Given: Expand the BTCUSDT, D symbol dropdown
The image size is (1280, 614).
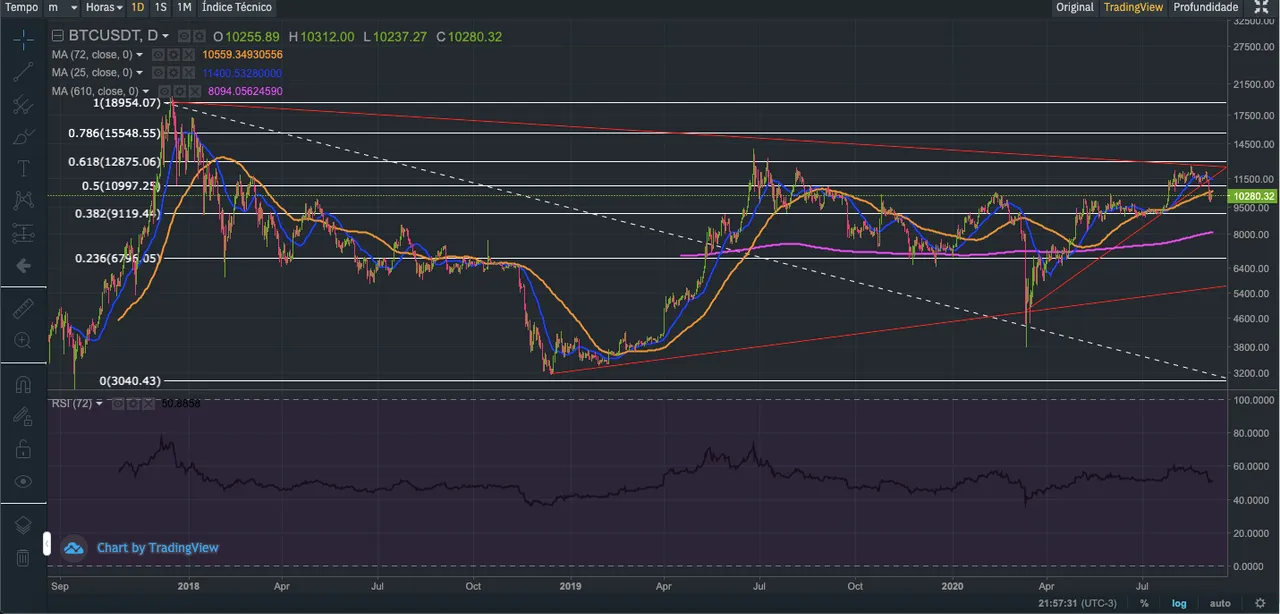Looking at the screenshot, I should click(x=165, y=36).
